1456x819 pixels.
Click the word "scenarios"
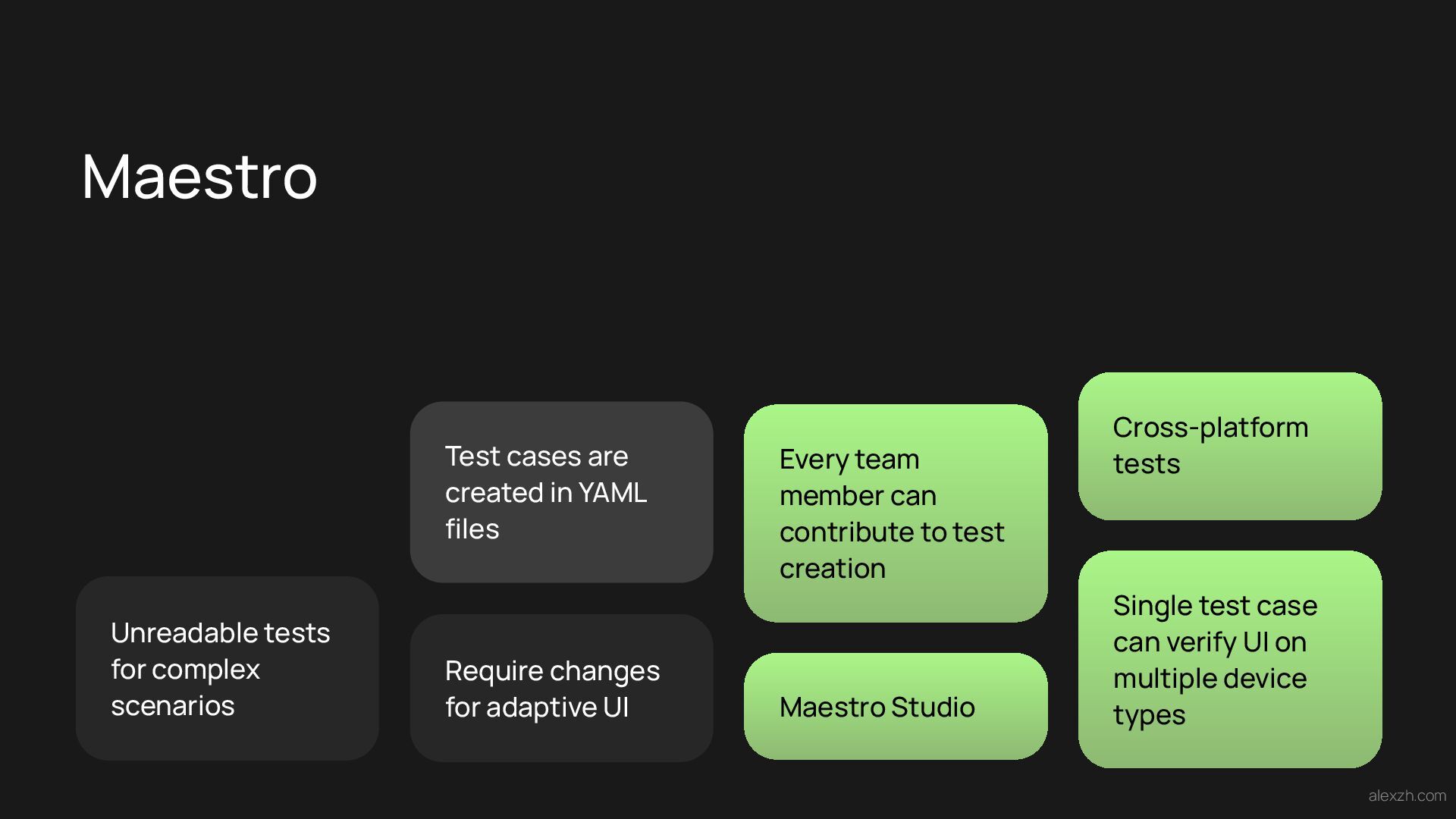(x=173, y=706)
